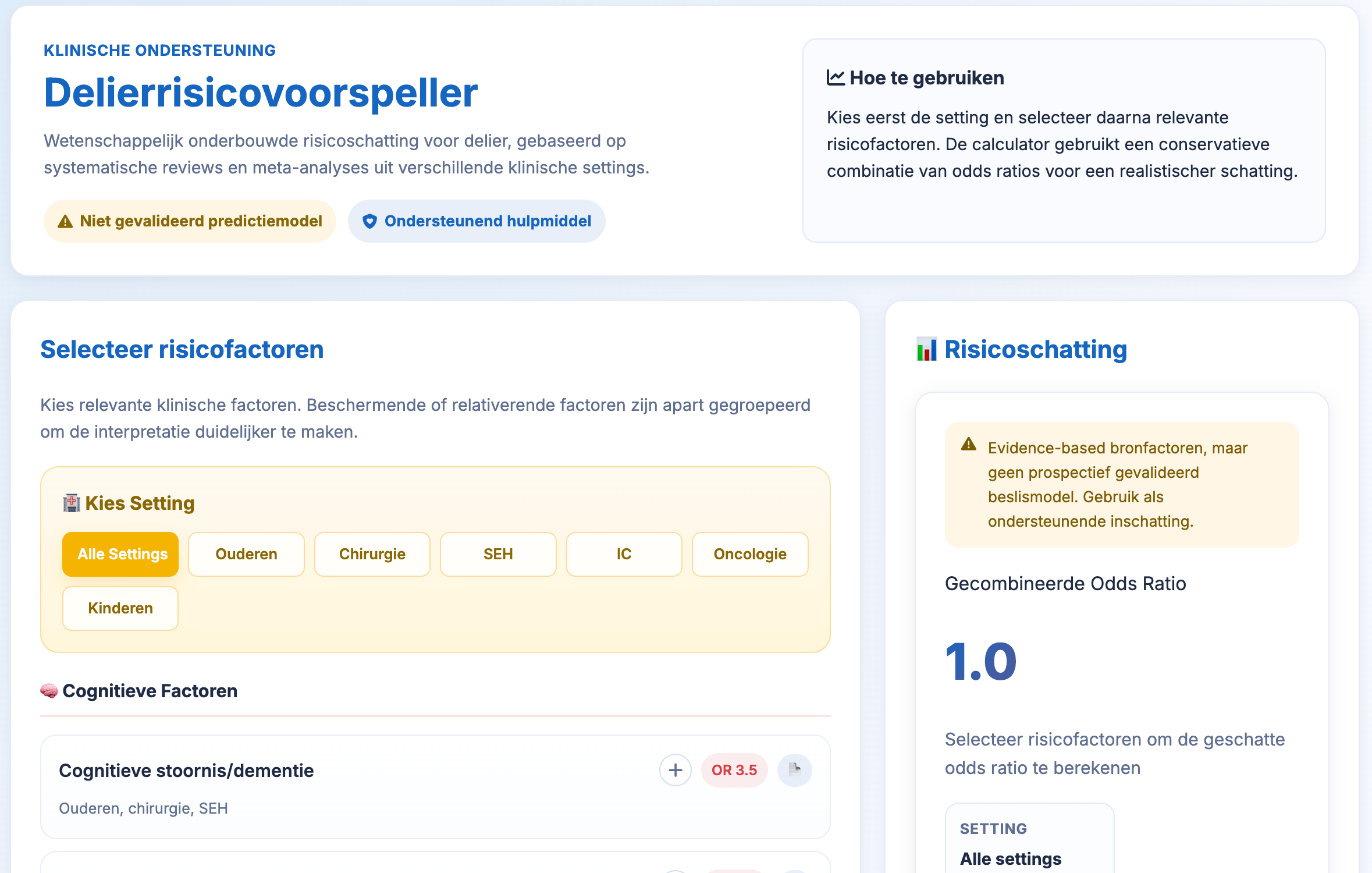The width and height of the screenshot is (1372, 873).
Task: Add Cognitieve stoornis/dementie with plus icon
Action: tap(676, 771)
